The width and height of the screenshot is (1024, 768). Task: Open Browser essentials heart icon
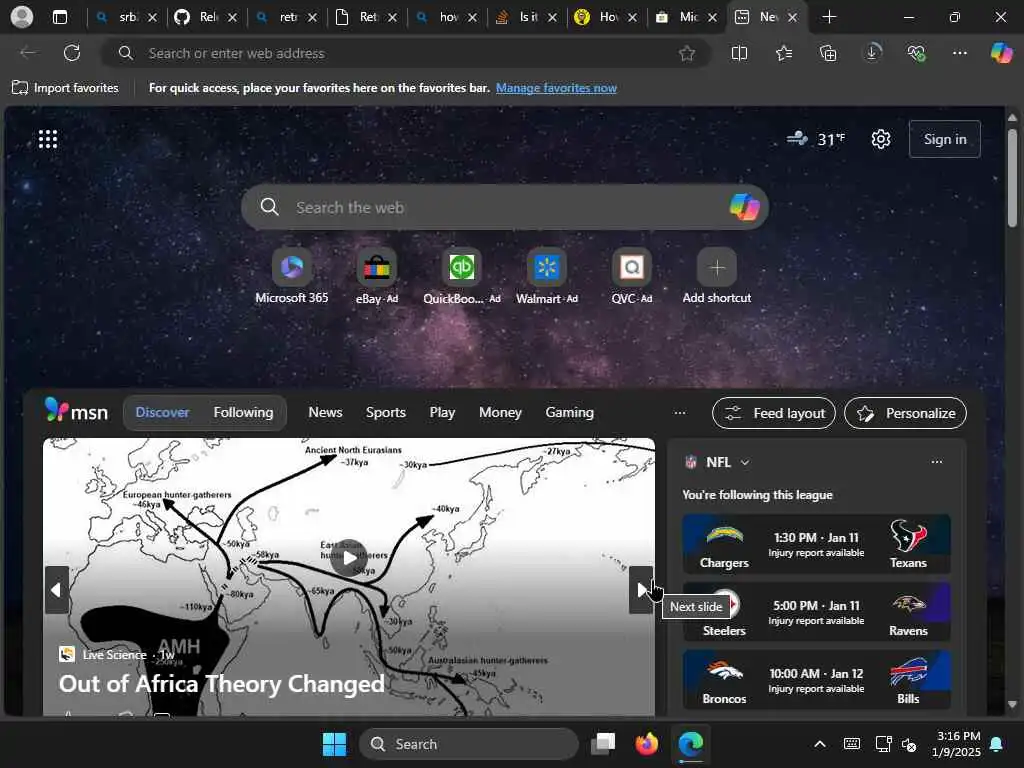(x=916, y=53)
